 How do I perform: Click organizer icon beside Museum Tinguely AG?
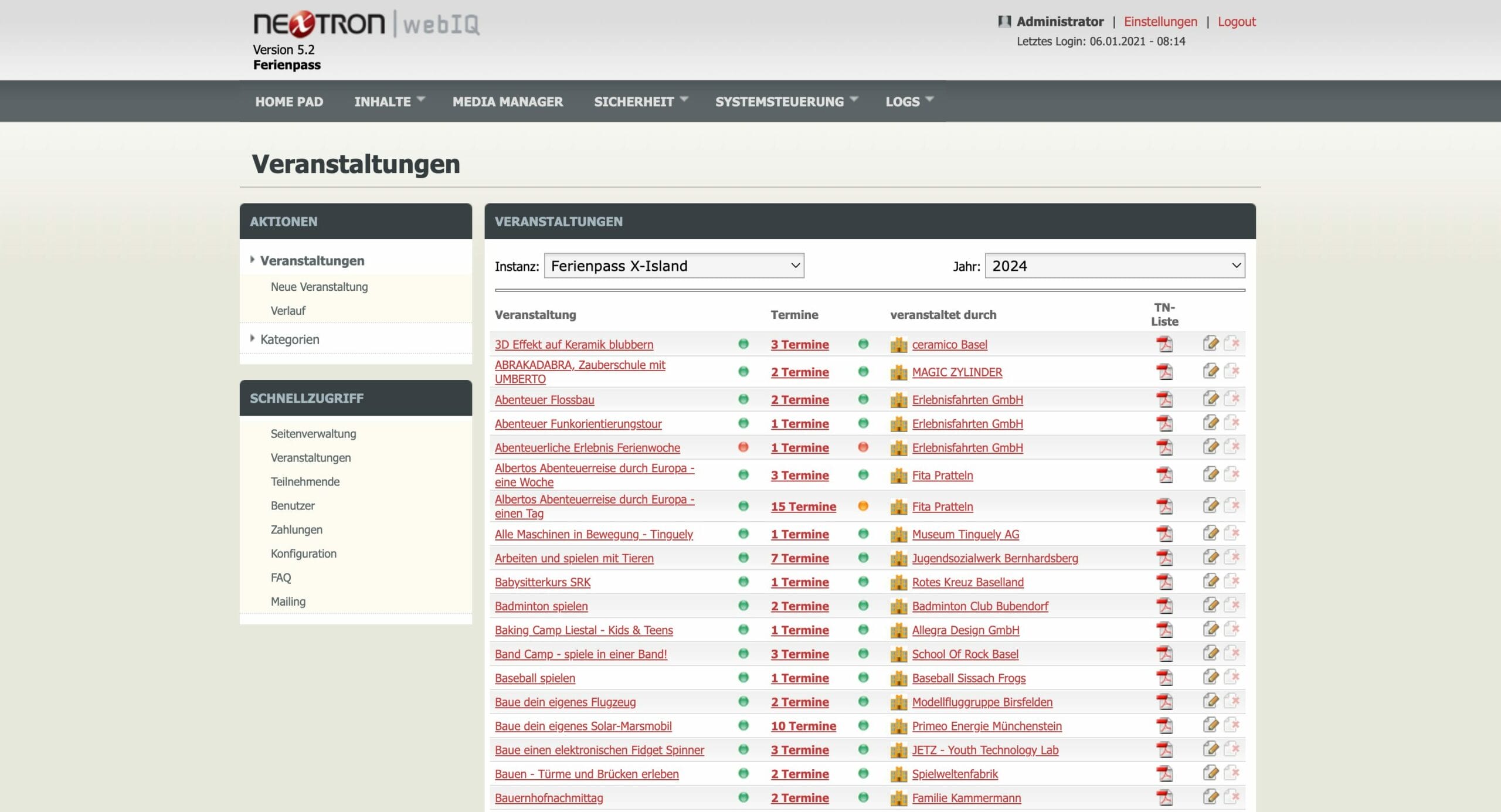pos(898,535)
